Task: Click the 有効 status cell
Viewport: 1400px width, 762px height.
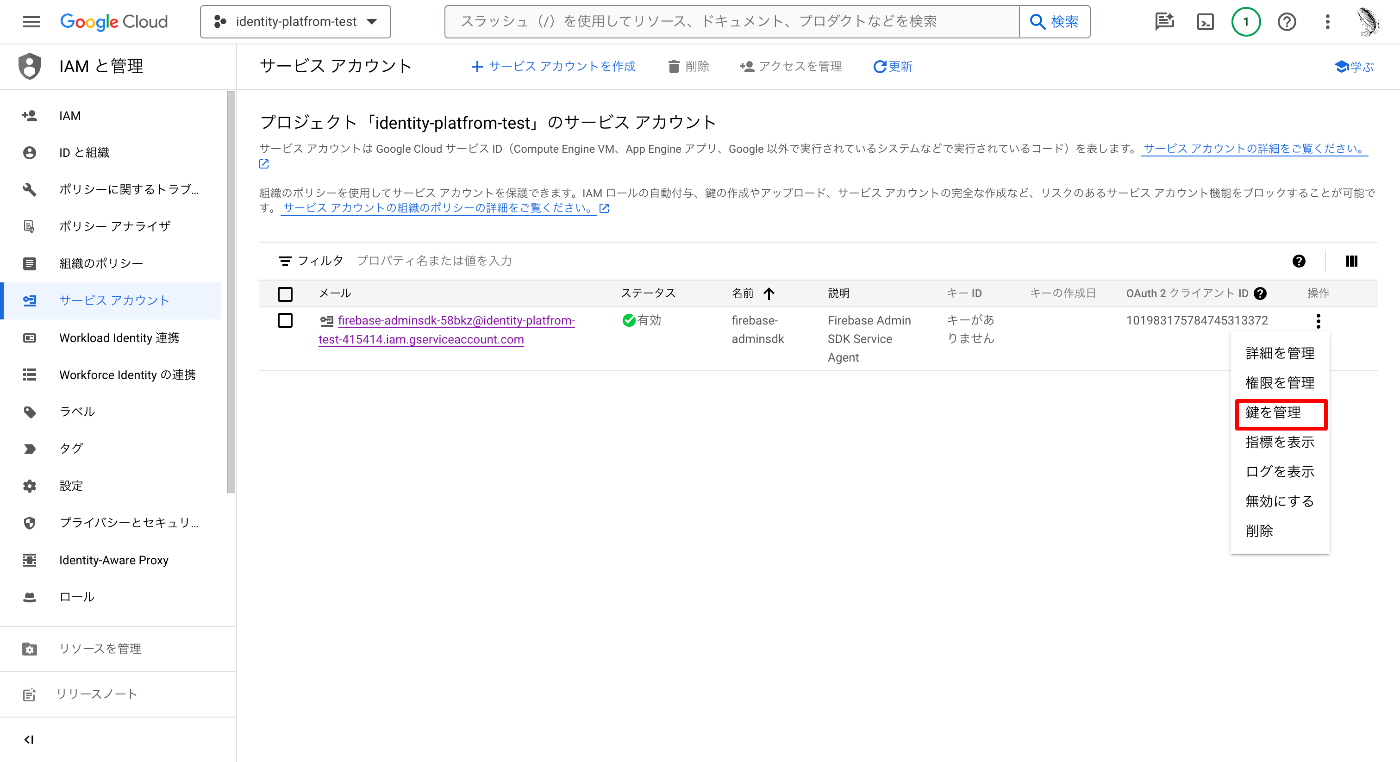Action: (642, 321)
